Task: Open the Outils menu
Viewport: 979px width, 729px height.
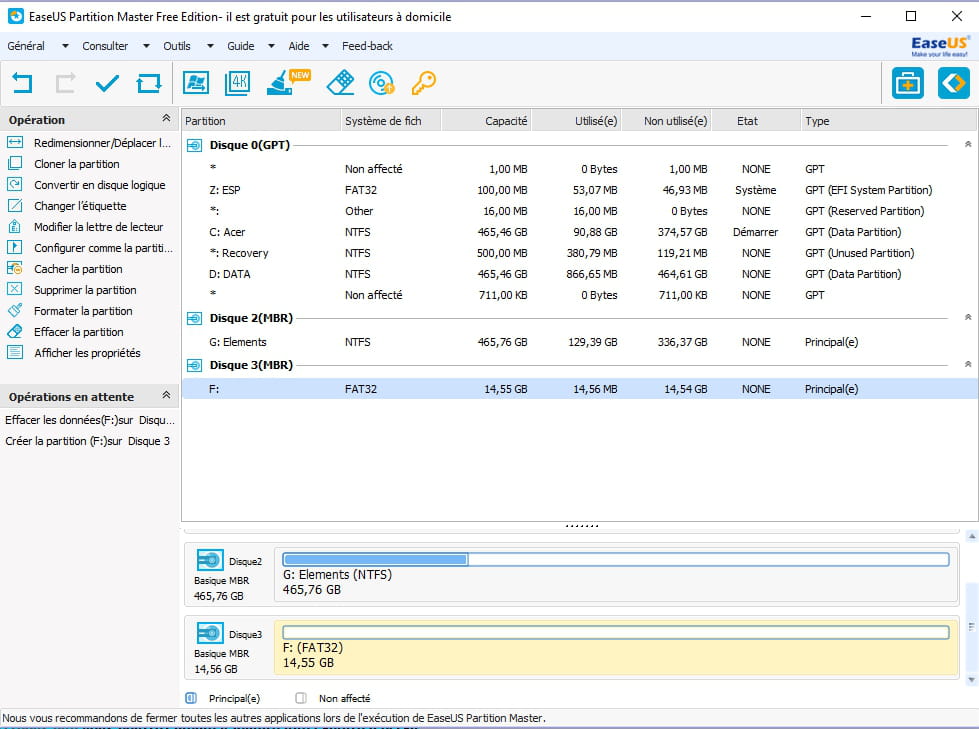Action: [177, 46]
